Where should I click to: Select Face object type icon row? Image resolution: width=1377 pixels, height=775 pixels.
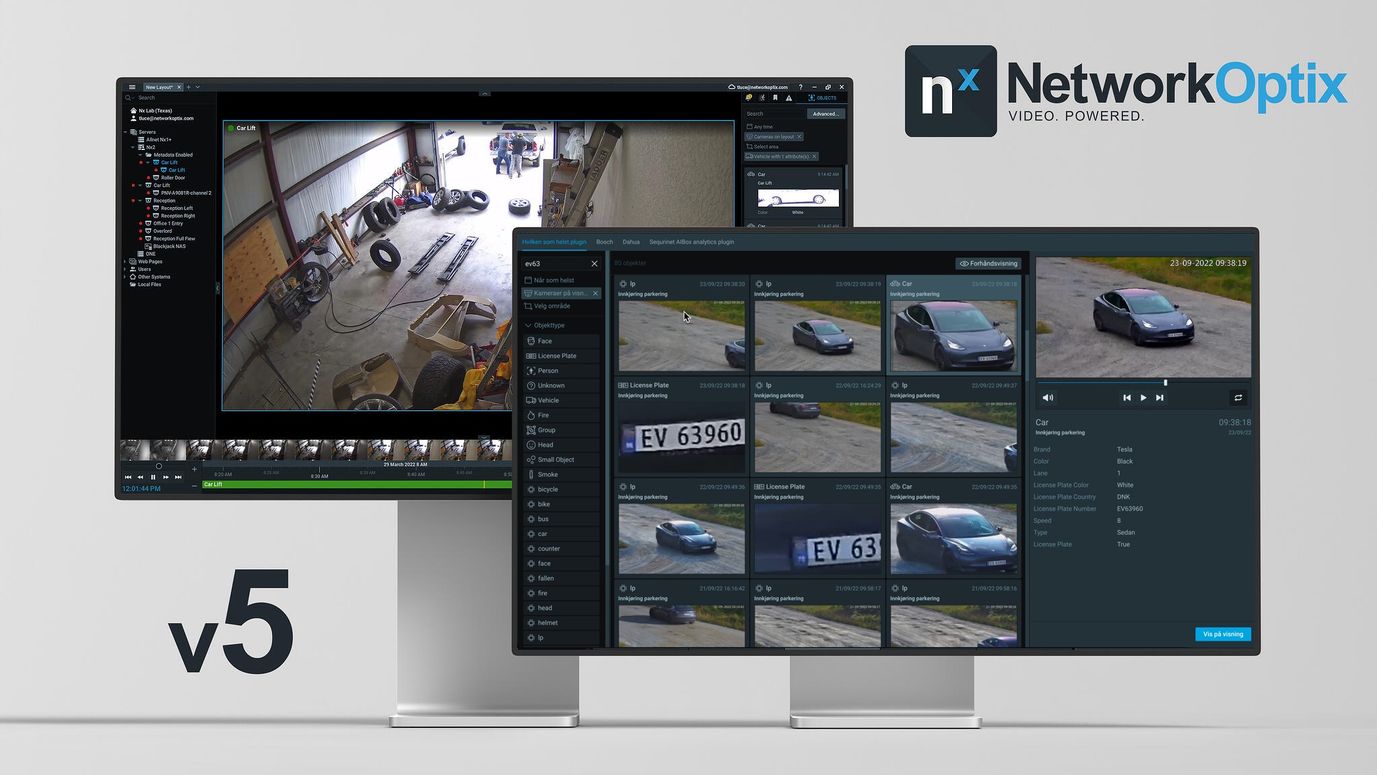(561, 341)
